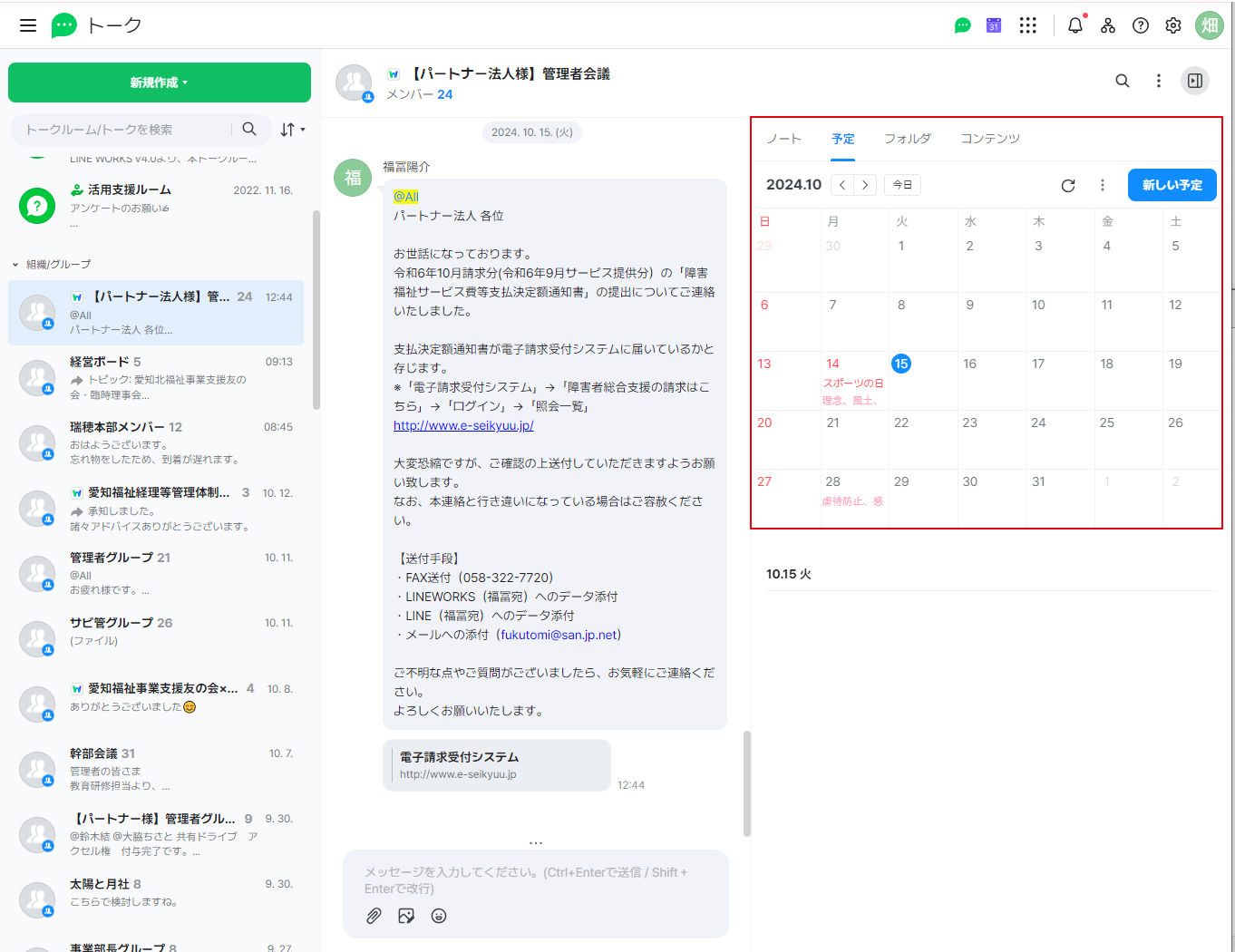The height and width of the screenshot is (952, 1235).
Task: Open 【パートナー様】管理者グル chat room
Action: pos(156,835)
